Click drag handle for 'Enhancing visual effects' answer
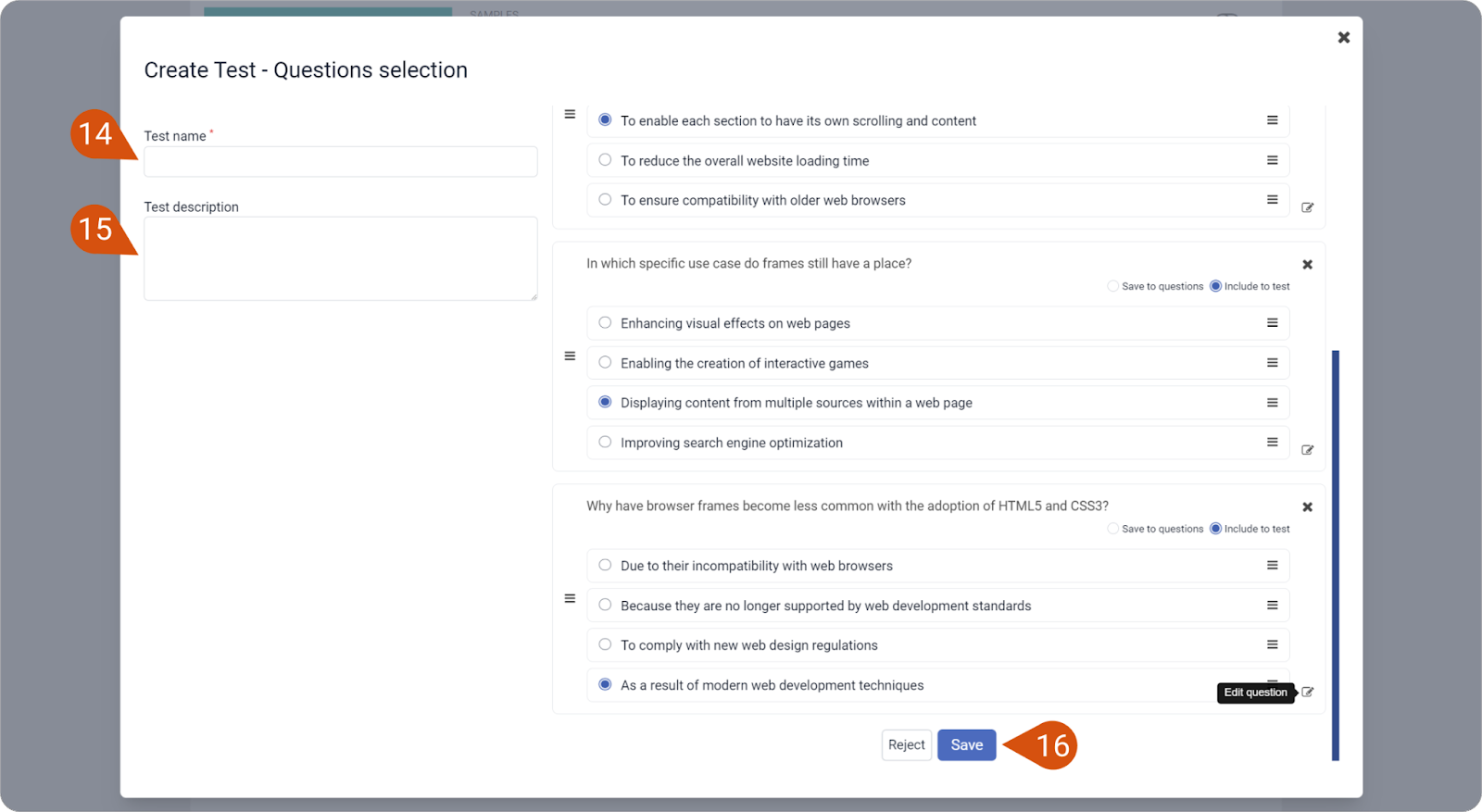The width and height of the screenshot is (1482, 812). tap(1272, 323)
